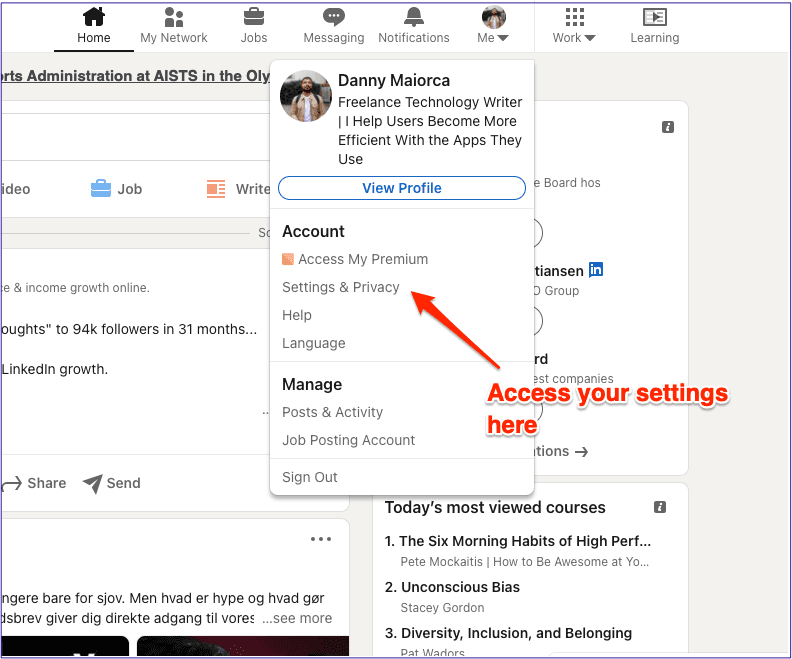Open the Work grid apps icon
Viewport: 792px width, 659px height.
click(x=574, y=17)
